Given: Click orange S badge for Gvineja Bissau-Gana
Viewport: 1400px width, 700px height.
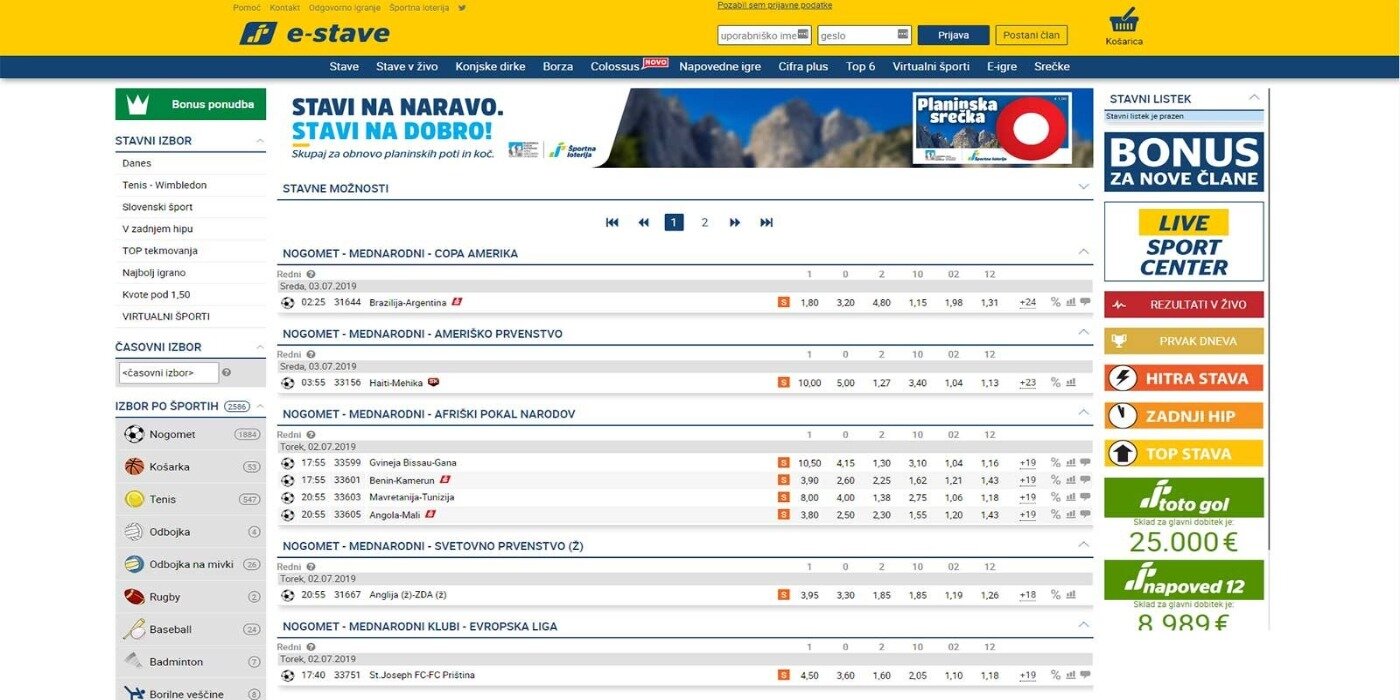Looking at the screenshot, I should pos(784,463).
